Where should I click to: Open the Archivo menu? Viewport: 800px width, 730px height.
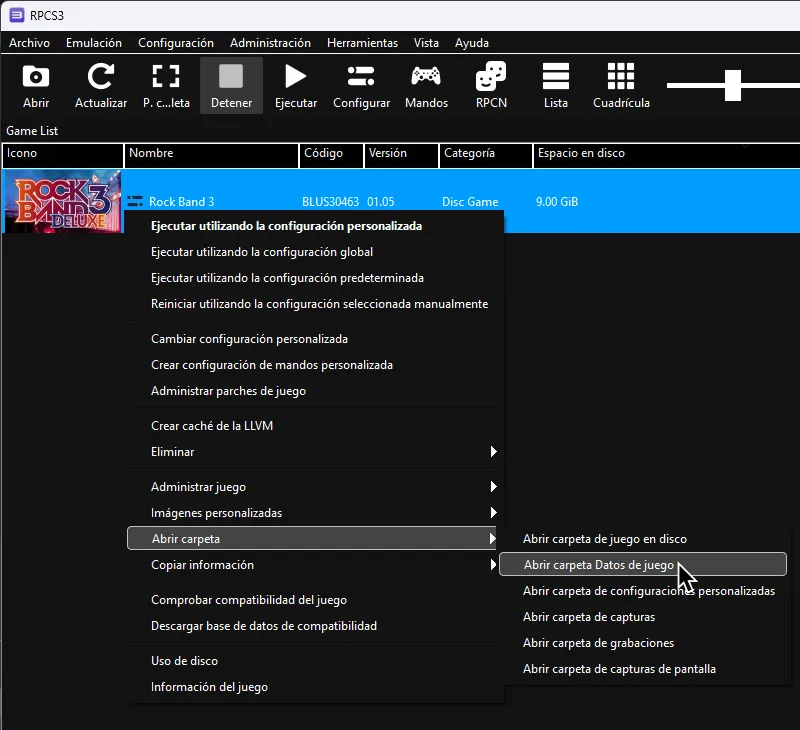point(30,43)
